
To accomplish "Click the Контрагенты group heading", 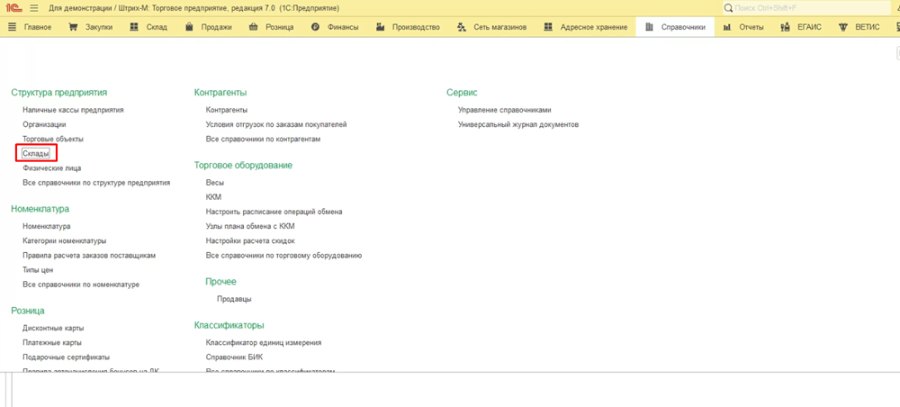I will (x=220, y=92).
